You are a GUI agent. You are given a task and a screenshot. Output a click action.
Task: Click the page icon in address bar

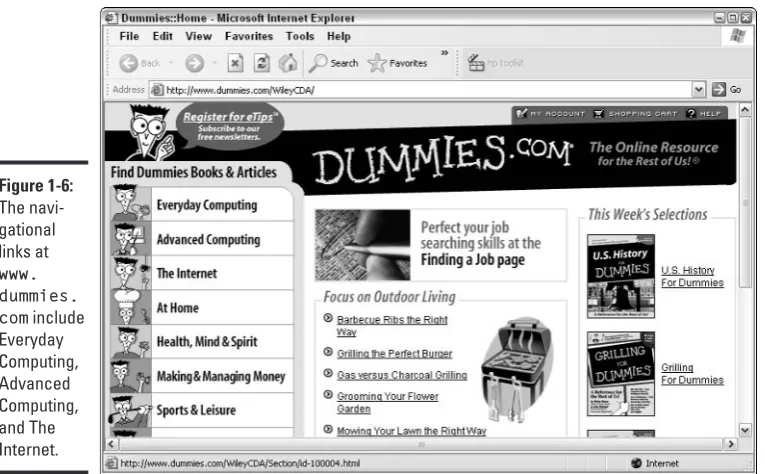click(x=157, y=90)
